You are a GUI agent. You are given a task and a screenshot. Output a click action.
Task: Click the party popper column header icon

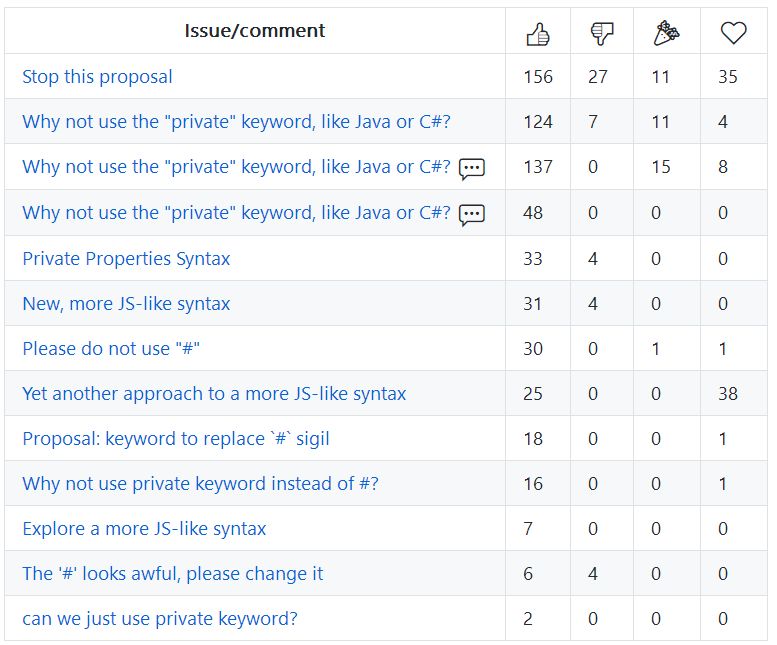coord(666,33)
